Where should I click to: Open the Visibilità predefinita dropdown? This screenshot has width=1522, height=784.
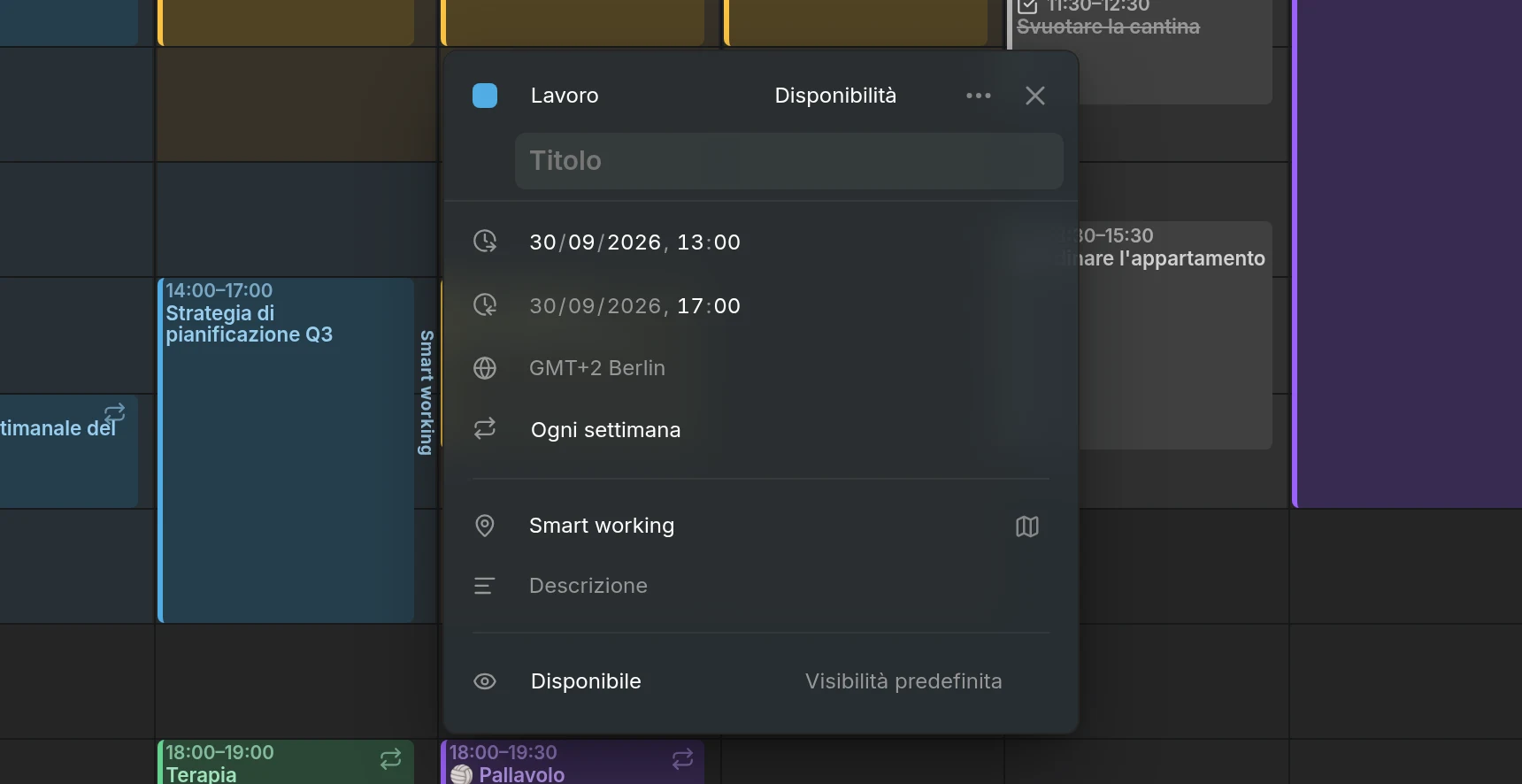[x=903, y=681]
